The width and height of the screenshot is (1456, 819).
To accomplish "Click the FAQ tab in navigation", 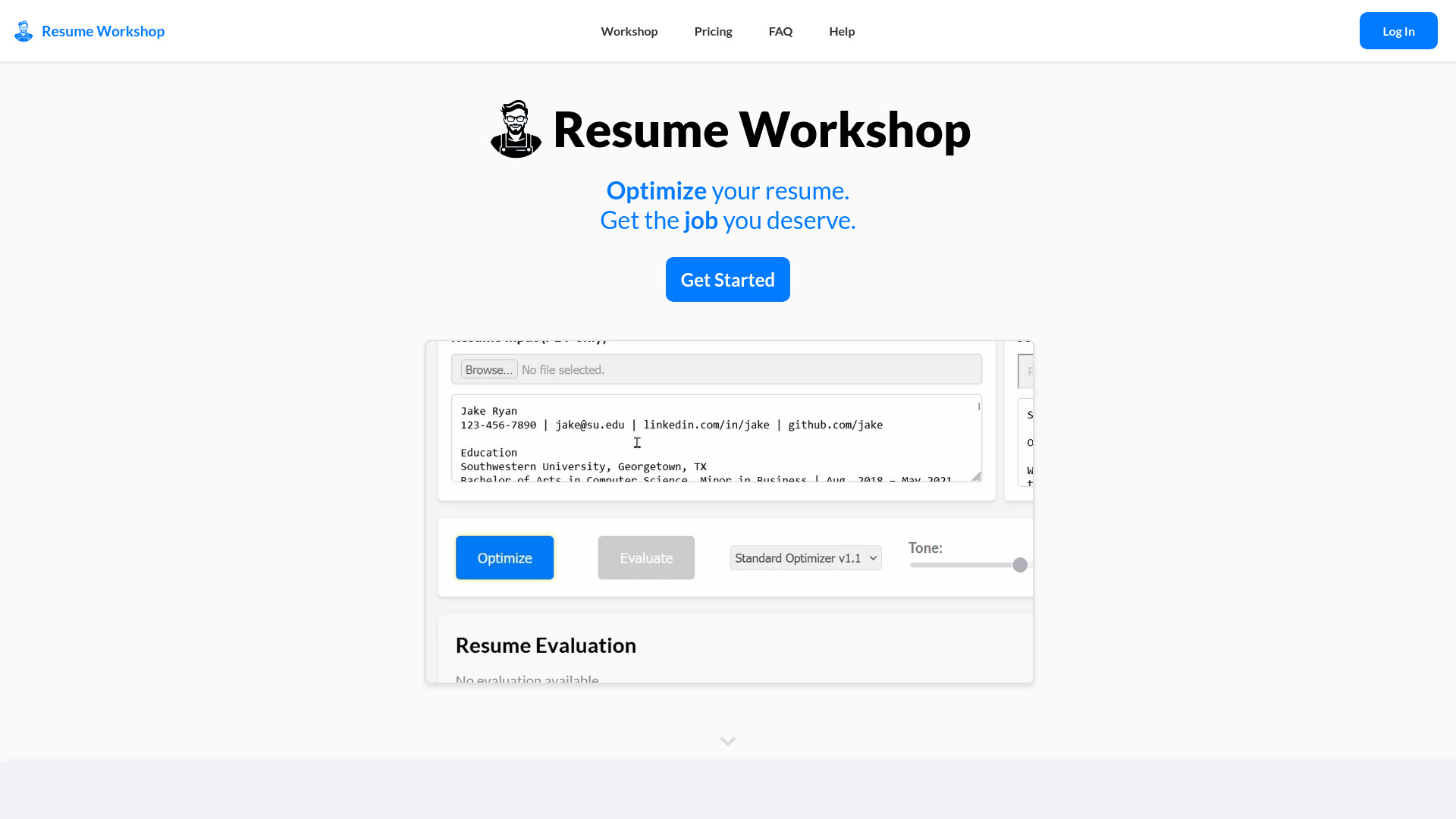I will click(780, 30).
